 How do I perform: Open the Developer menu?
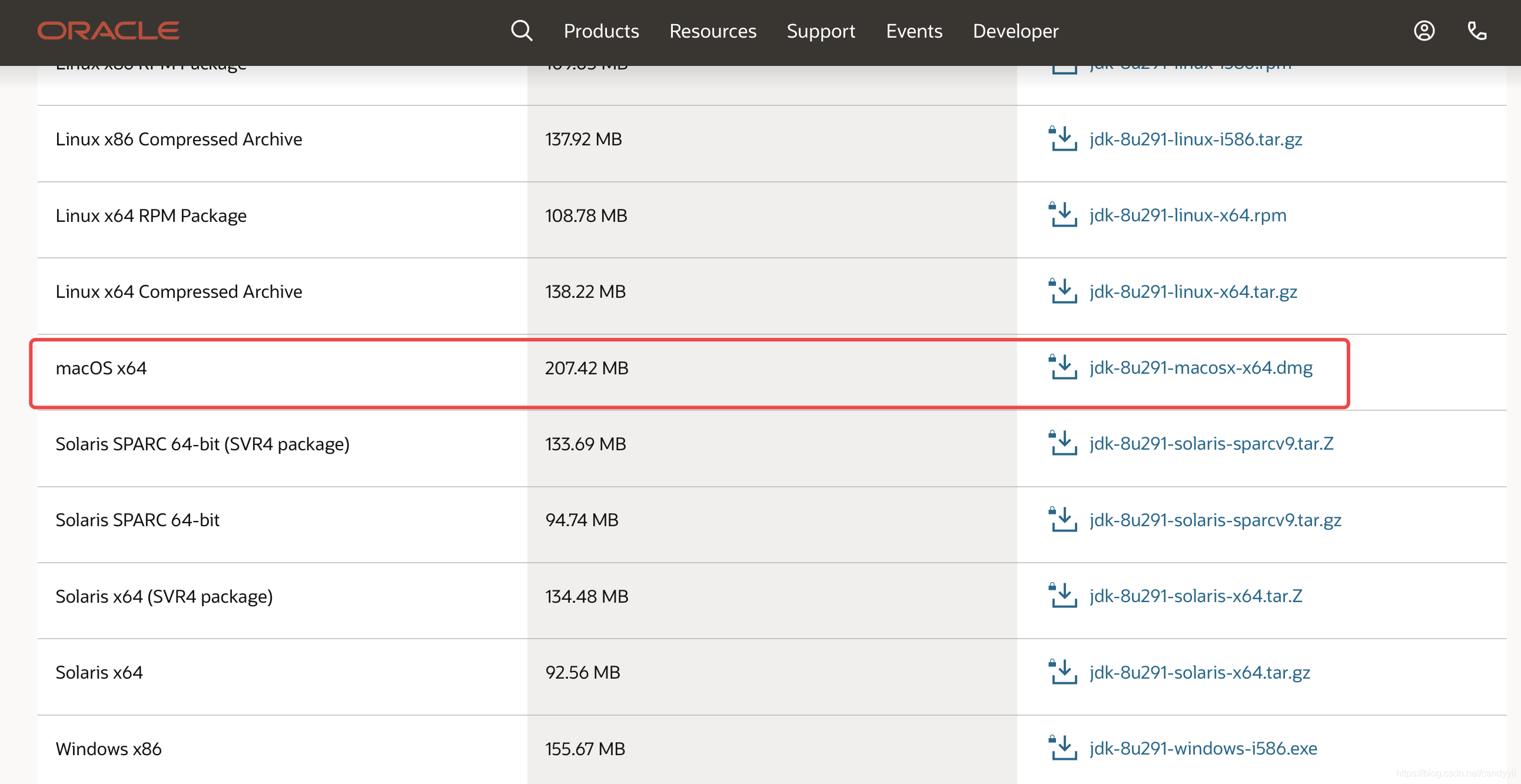pyautogui.click(x=1015, y=31)
